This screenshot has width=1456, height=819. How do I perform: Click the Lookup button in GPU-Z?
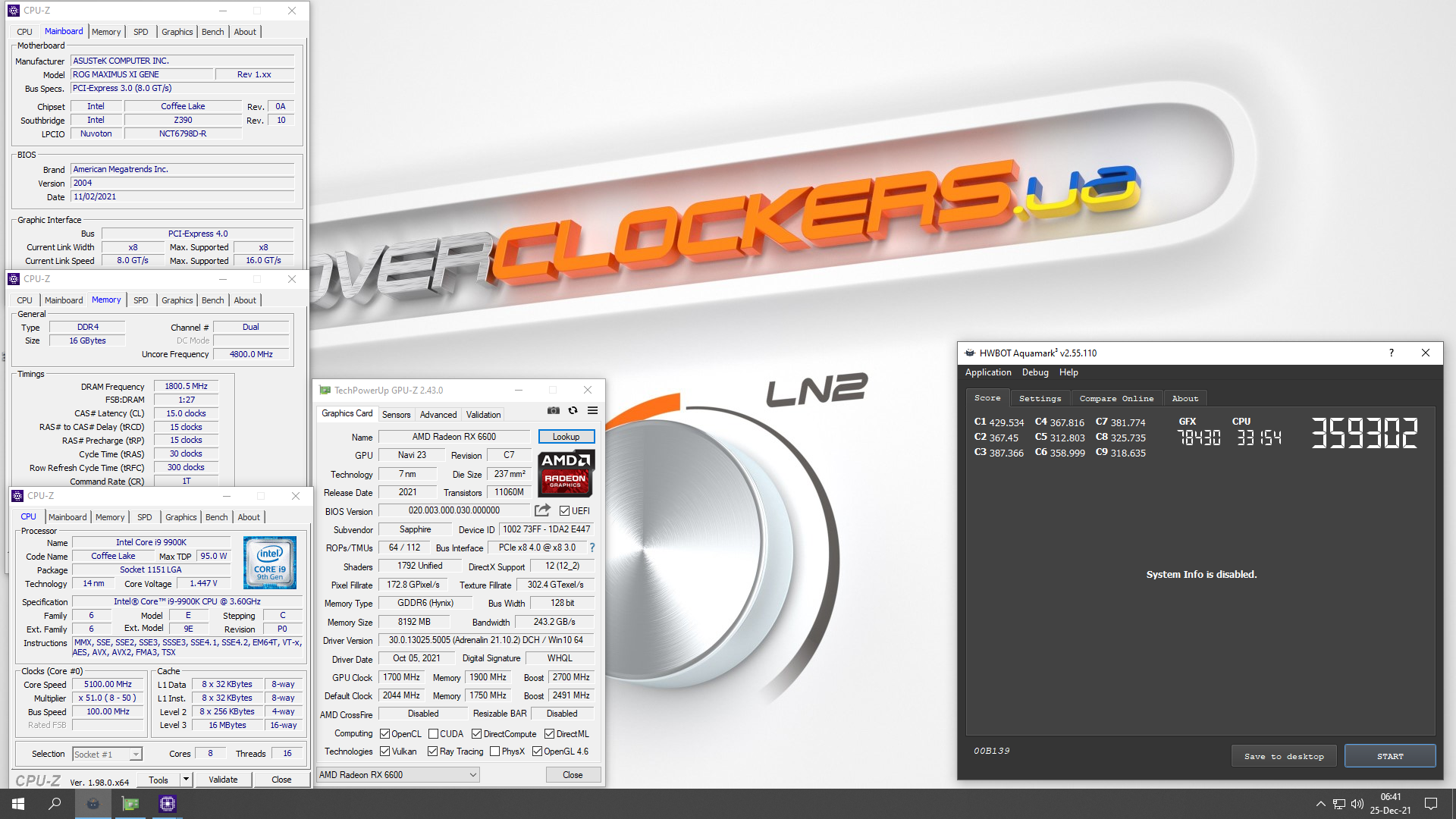566,437
